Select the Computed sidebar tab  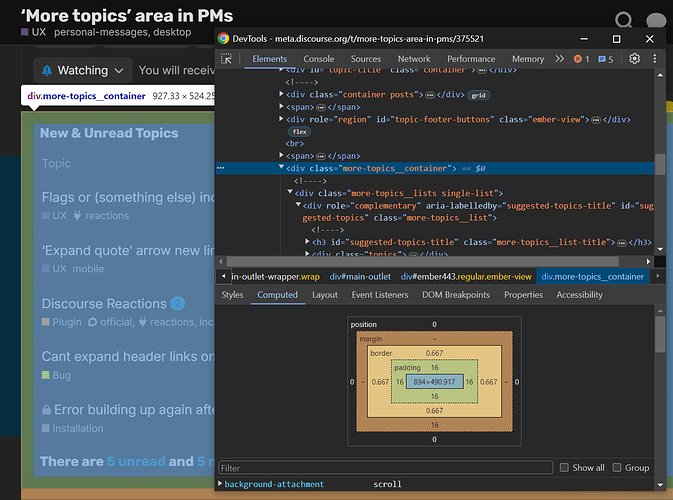coord(277,295)
